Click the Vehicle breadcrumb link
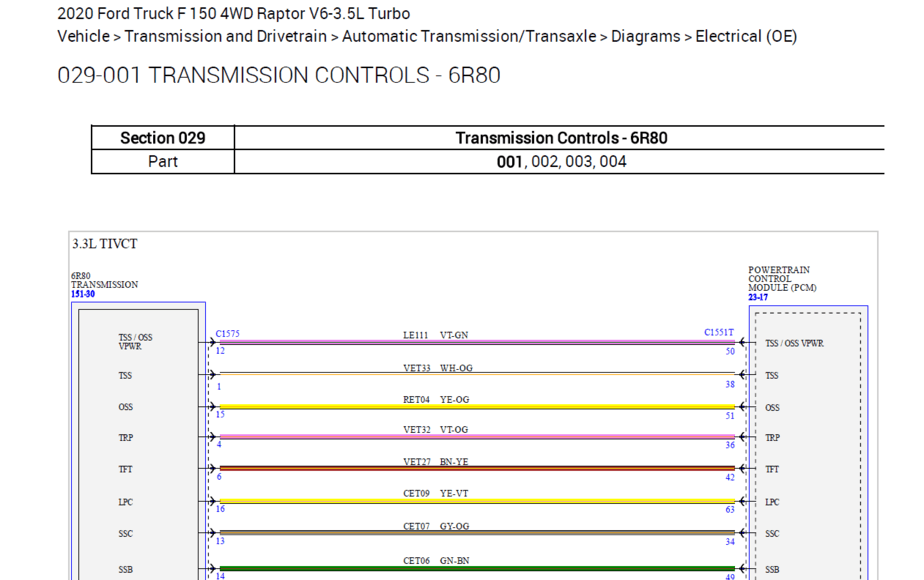 [x=83, y=37]
